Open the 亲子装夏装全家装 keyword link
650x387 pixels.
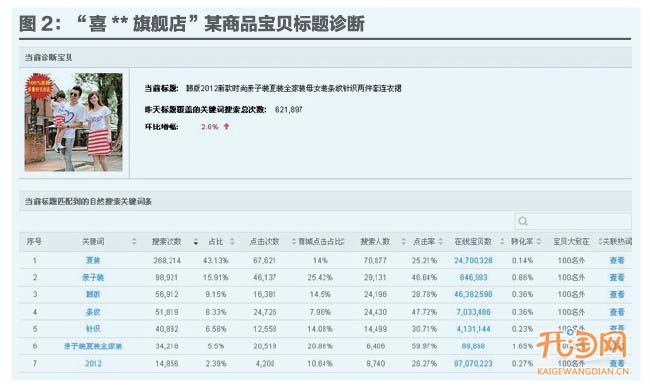(93, 346)
